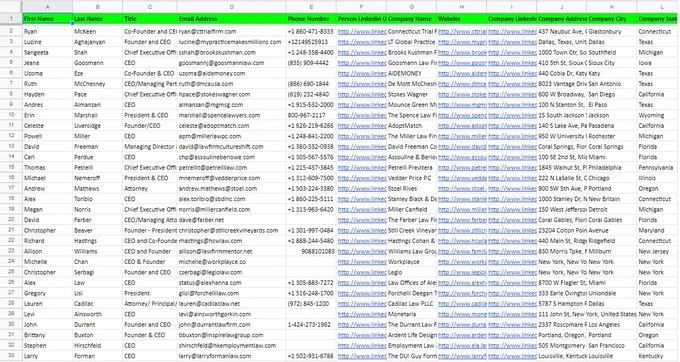Image resolution: width=680 pixels, height=362 pixels.
Task: Select company cell 'AdoptMatch'
Action: pyautogui.click(x=412, y=125)
